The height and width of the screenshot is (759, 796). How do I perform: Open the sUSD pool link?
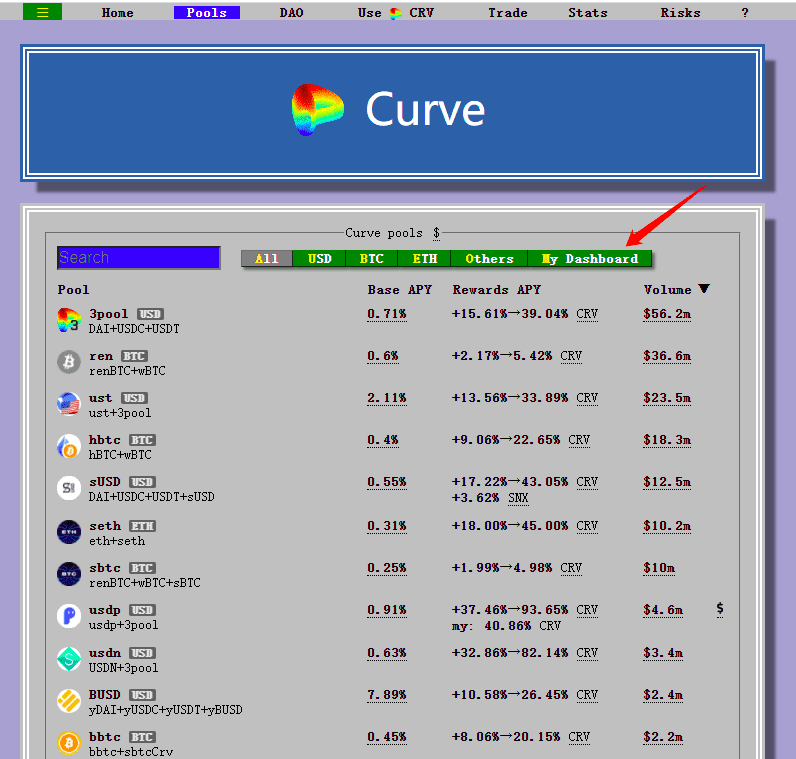[x=105, y=481]
